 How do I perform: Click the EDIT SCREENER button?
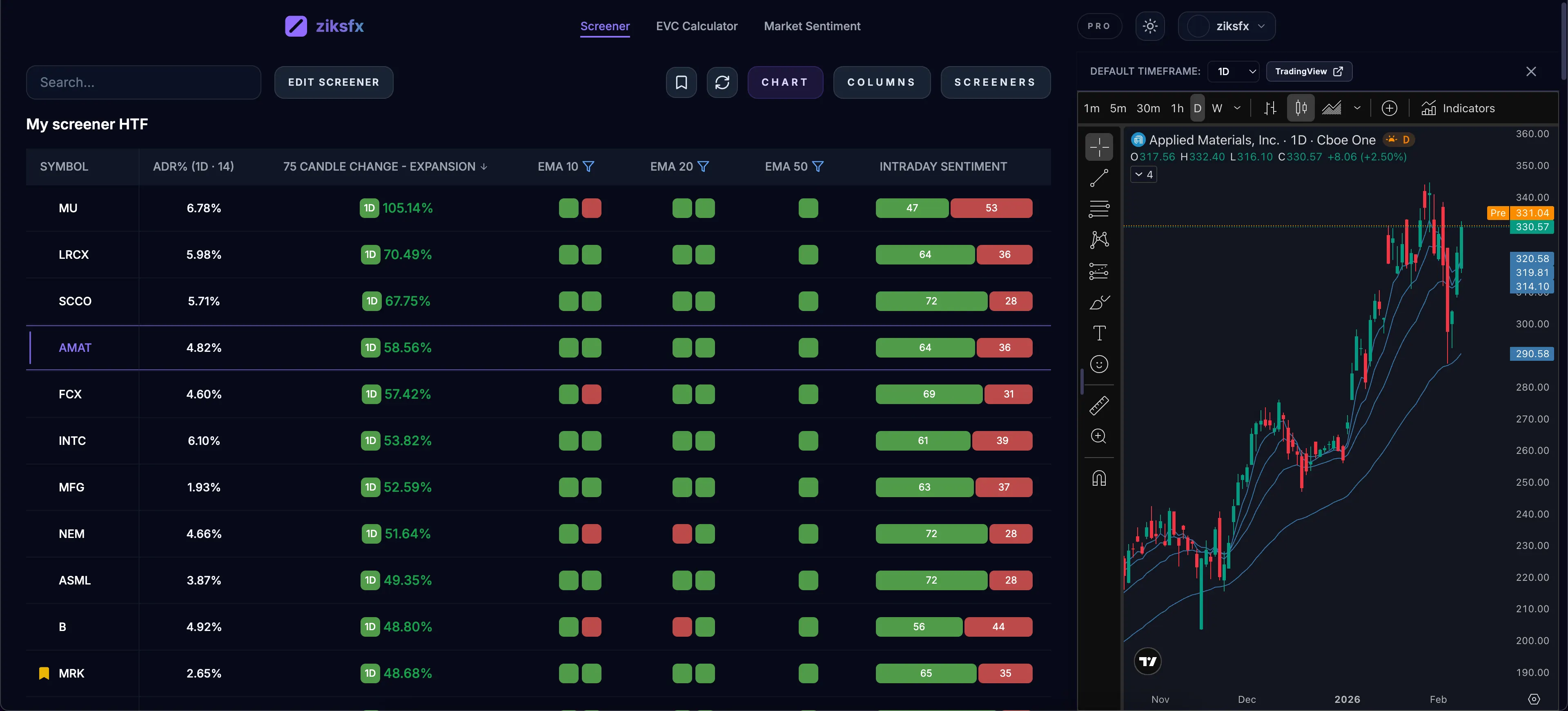[334, 82]
